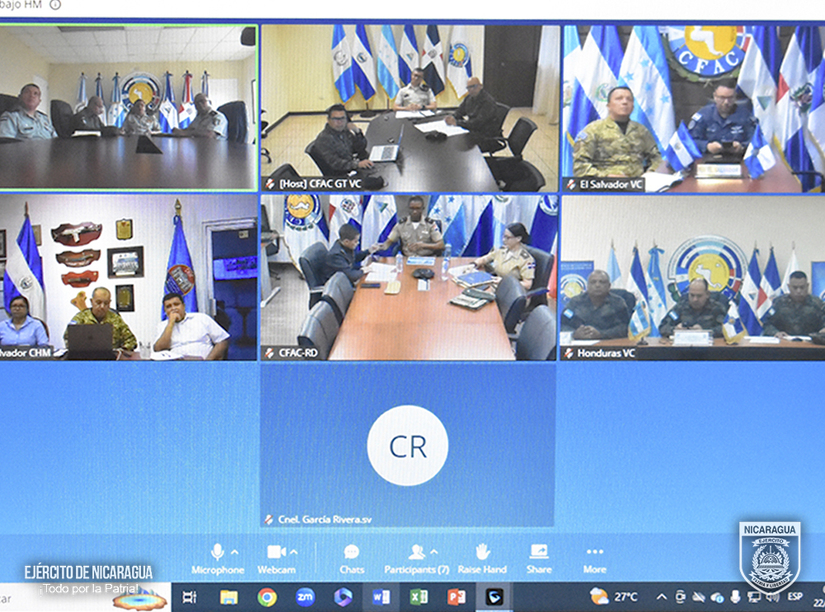Start screen Share from the toolbar
The width and height of the screenshot is (825, 612).
click(x=539, y=553)
